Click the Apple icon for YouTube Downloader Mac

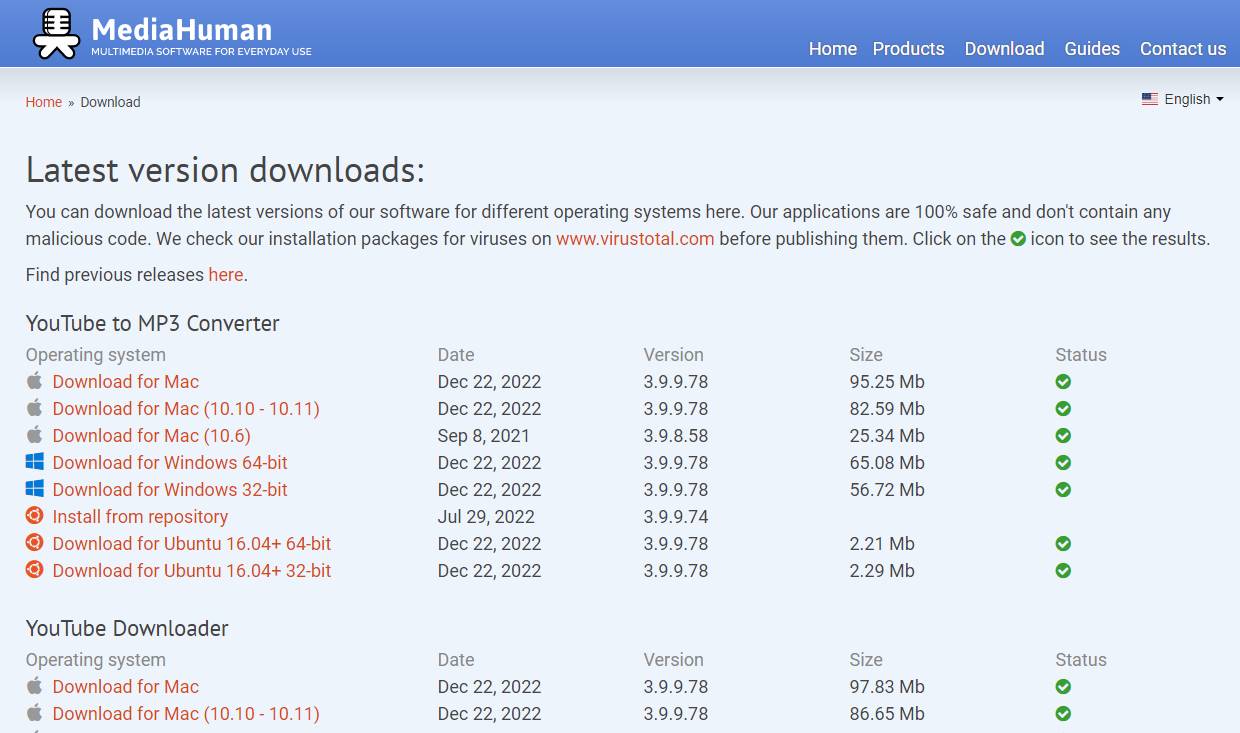tap(33, 686)
